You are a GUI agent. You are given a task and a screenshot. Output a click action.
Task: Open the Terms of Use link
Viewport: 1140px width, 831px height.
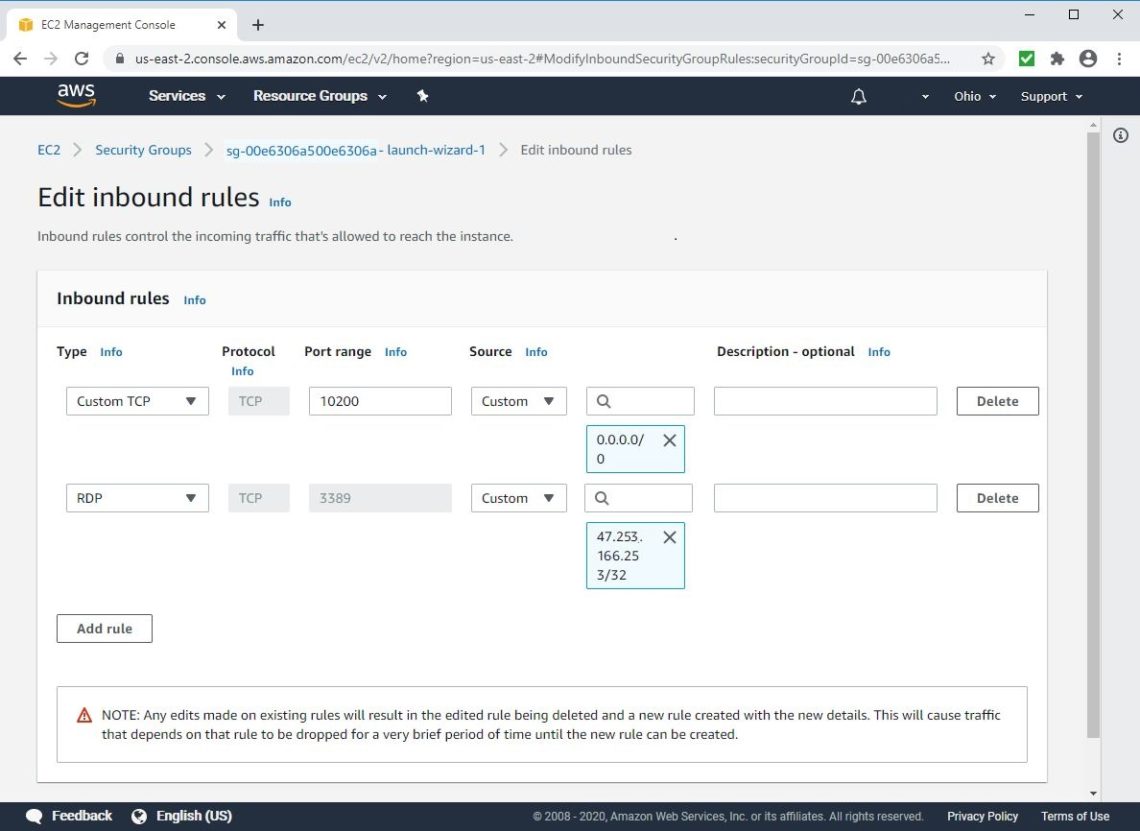(1075, 816)
